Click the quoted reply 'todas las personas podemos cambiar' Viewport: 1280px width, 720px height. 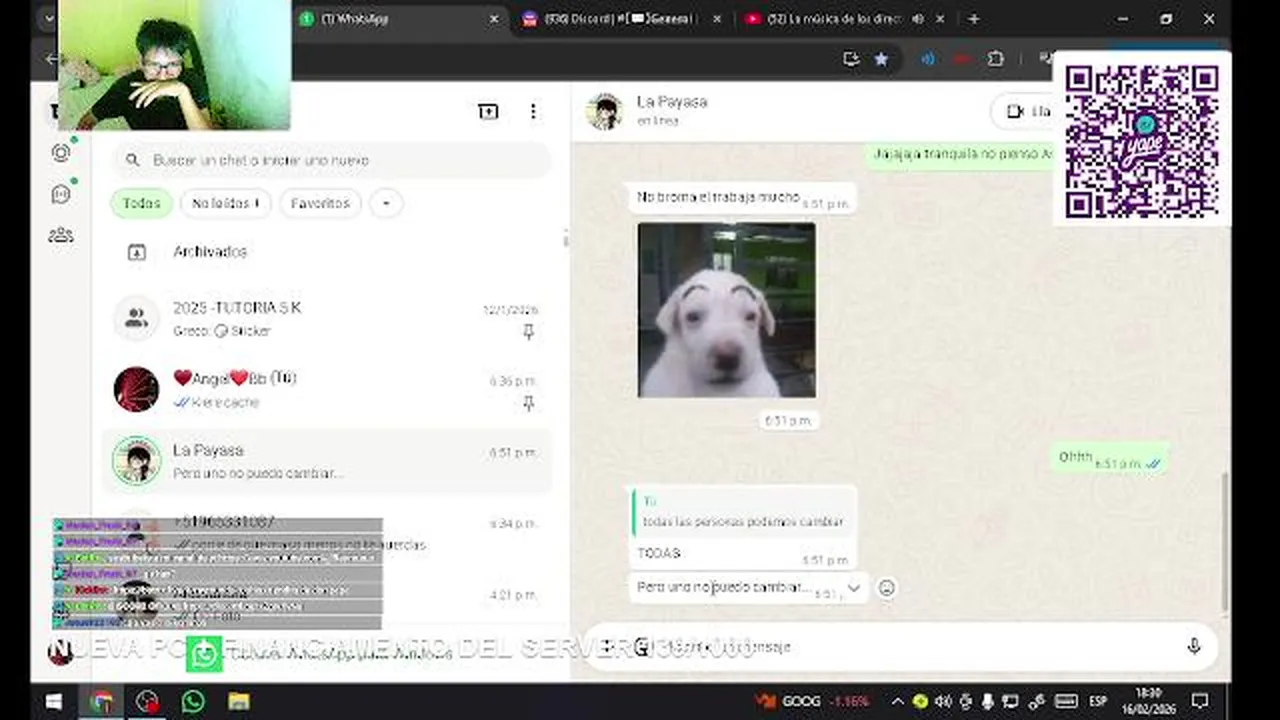[x=742, y=512]
